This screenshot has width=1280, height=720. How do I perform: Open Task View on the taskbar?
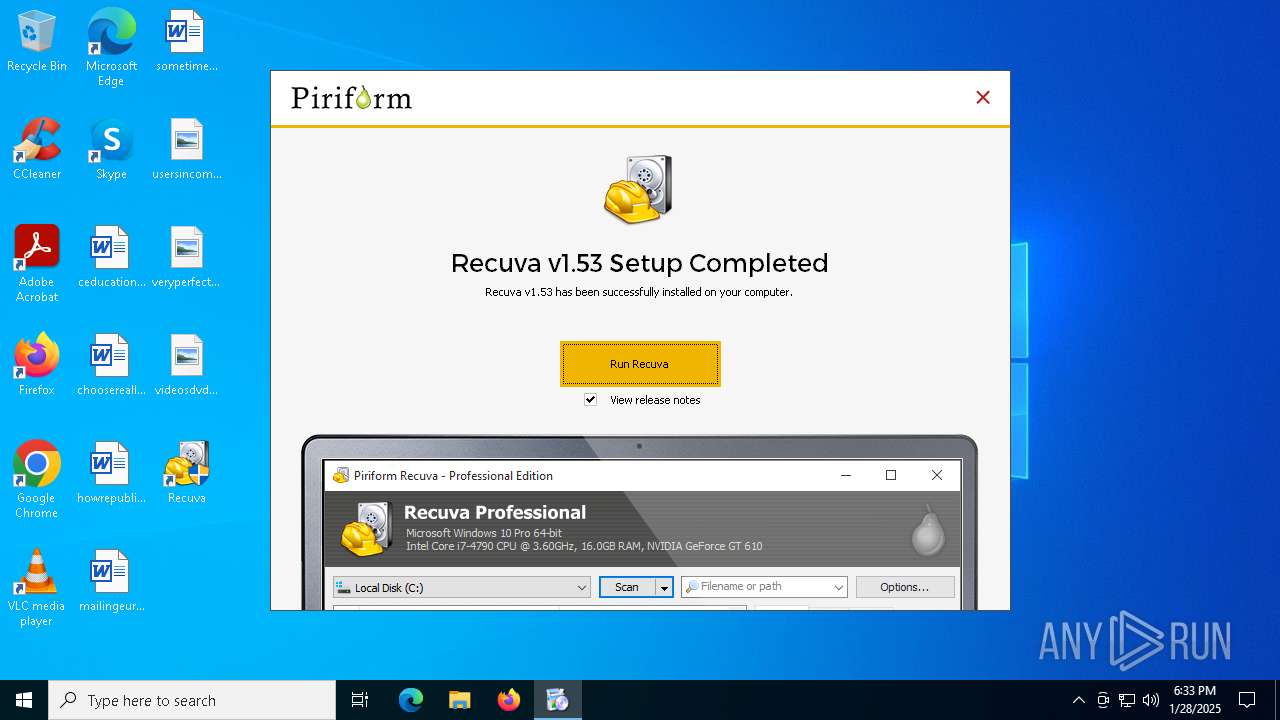[360, 700]
